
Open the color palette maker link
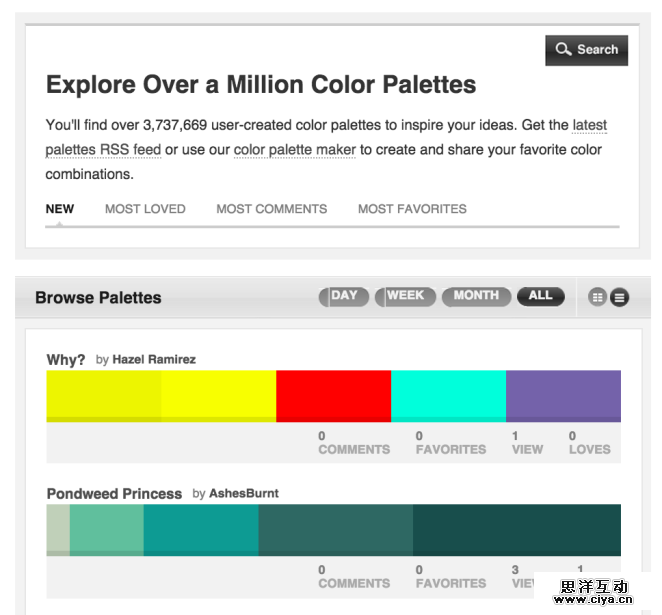click(x=295, y=150)
